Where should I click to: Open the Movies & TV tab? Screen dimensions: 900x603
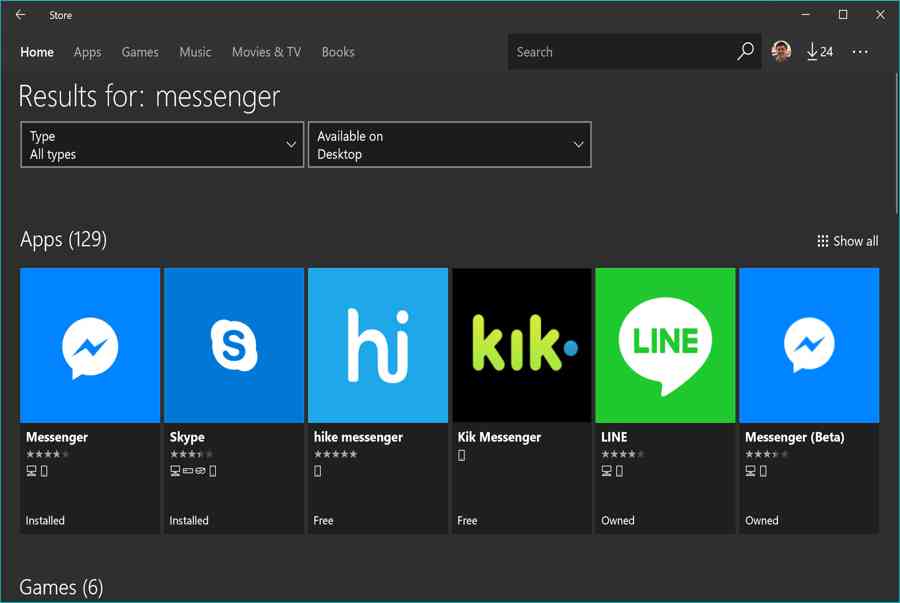(266, 52)
